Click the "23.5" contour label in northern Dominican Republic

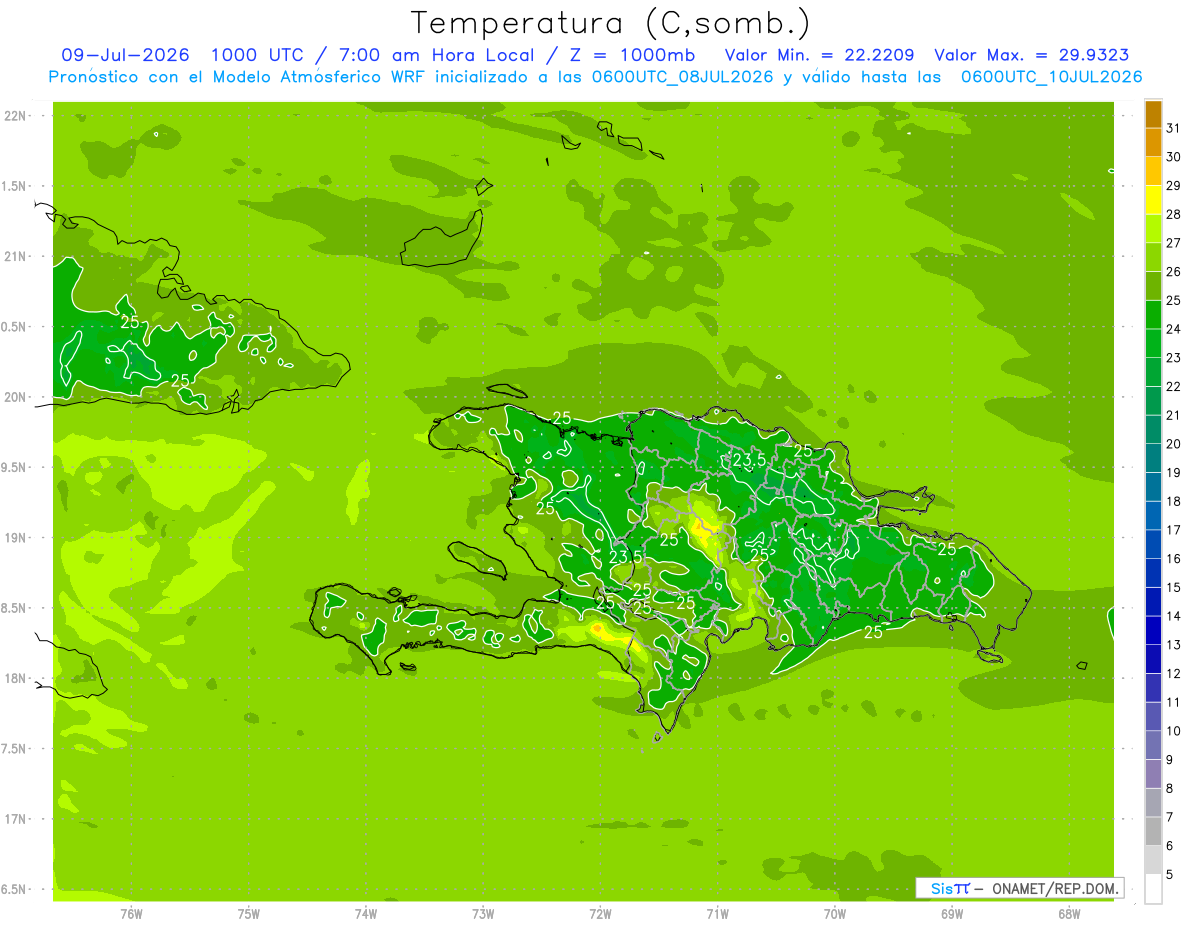click(749, 460)
